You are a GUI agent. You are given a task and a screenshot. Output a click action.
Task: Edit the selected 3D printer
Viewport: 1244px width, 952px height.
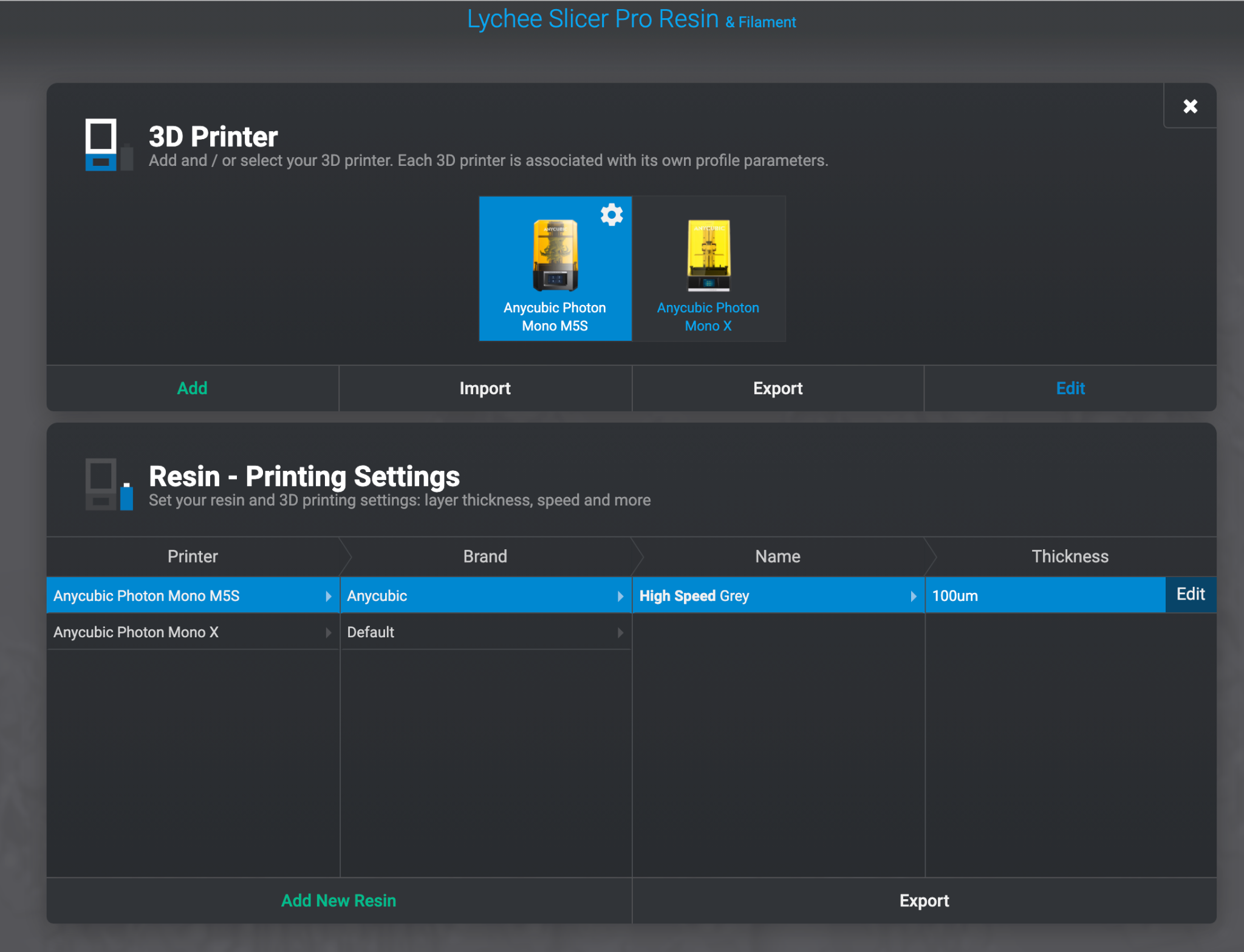coord(1070,388)
